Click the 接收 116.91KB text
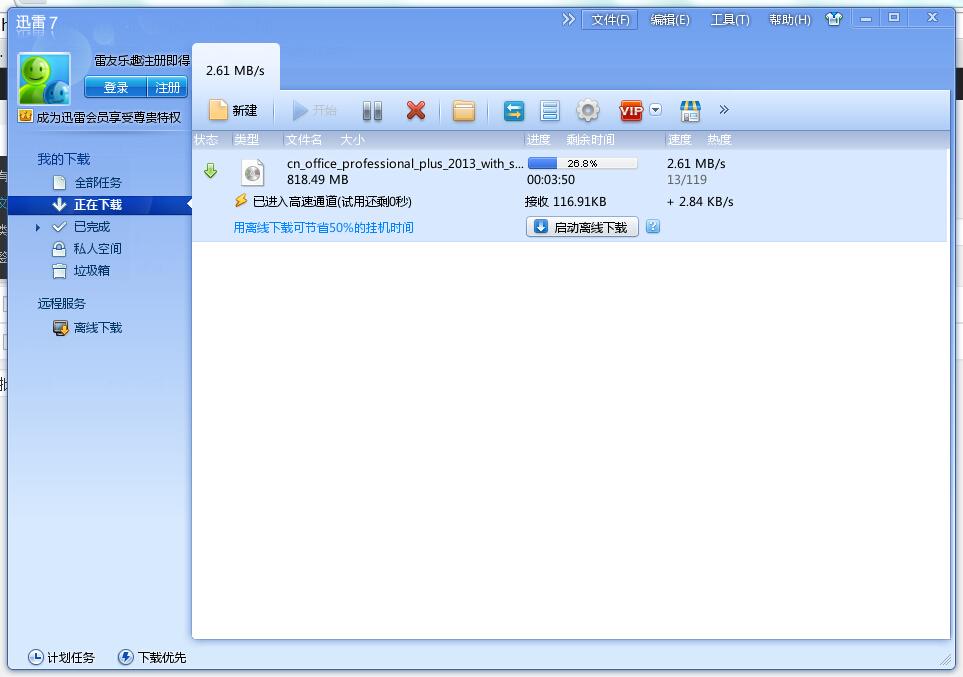The height and width of the screenshot is (677, 963). [566, 202]
